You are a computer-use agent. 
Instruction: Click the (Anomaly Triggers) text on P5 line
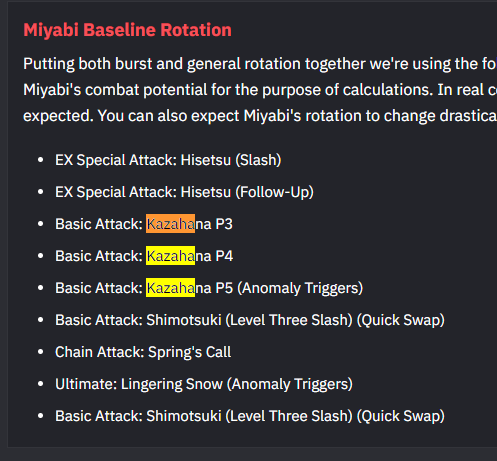(x=300, y=288)
